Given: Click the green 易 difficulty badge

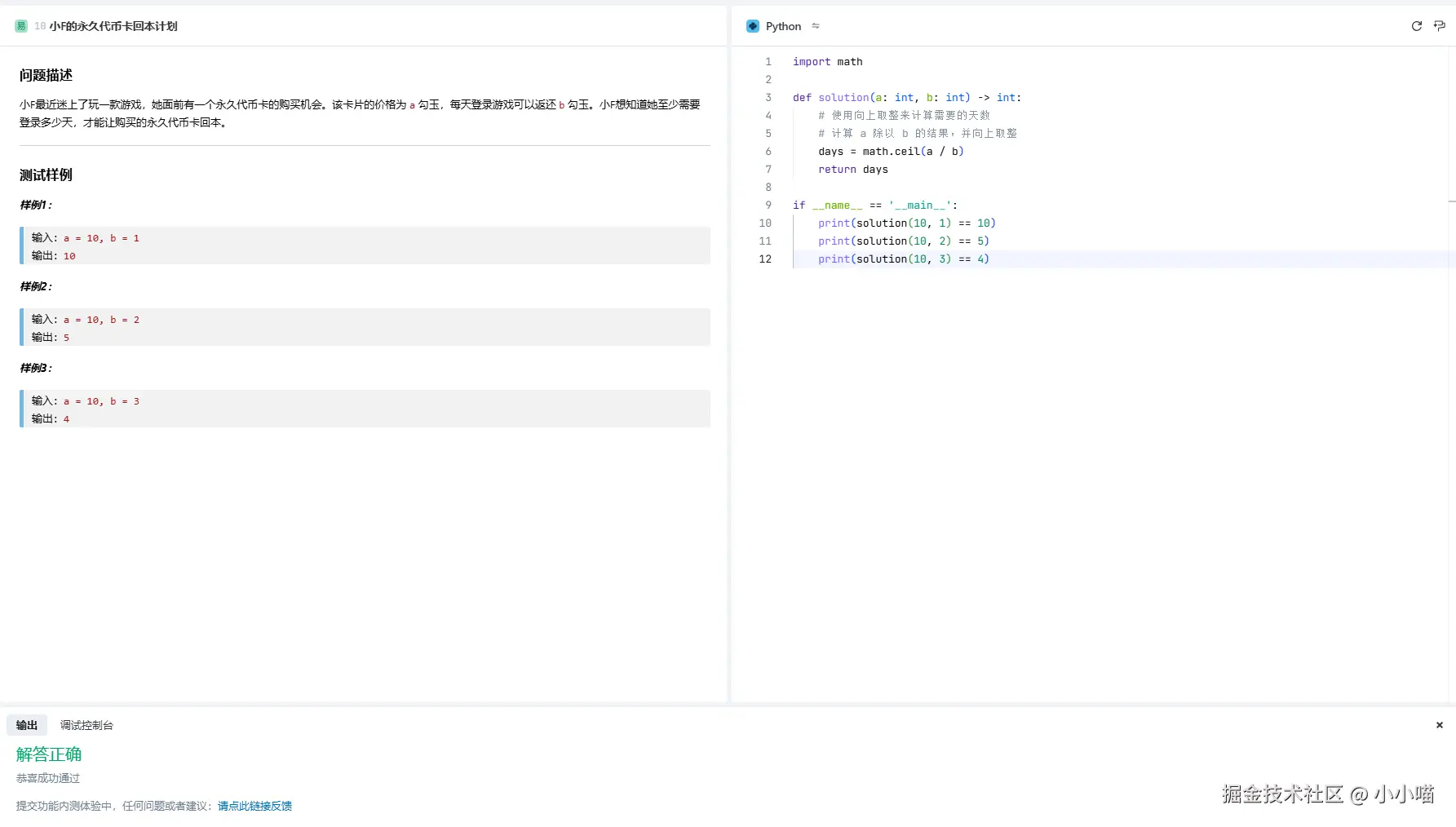Looking at the screenshot, I should click(21, 26).
